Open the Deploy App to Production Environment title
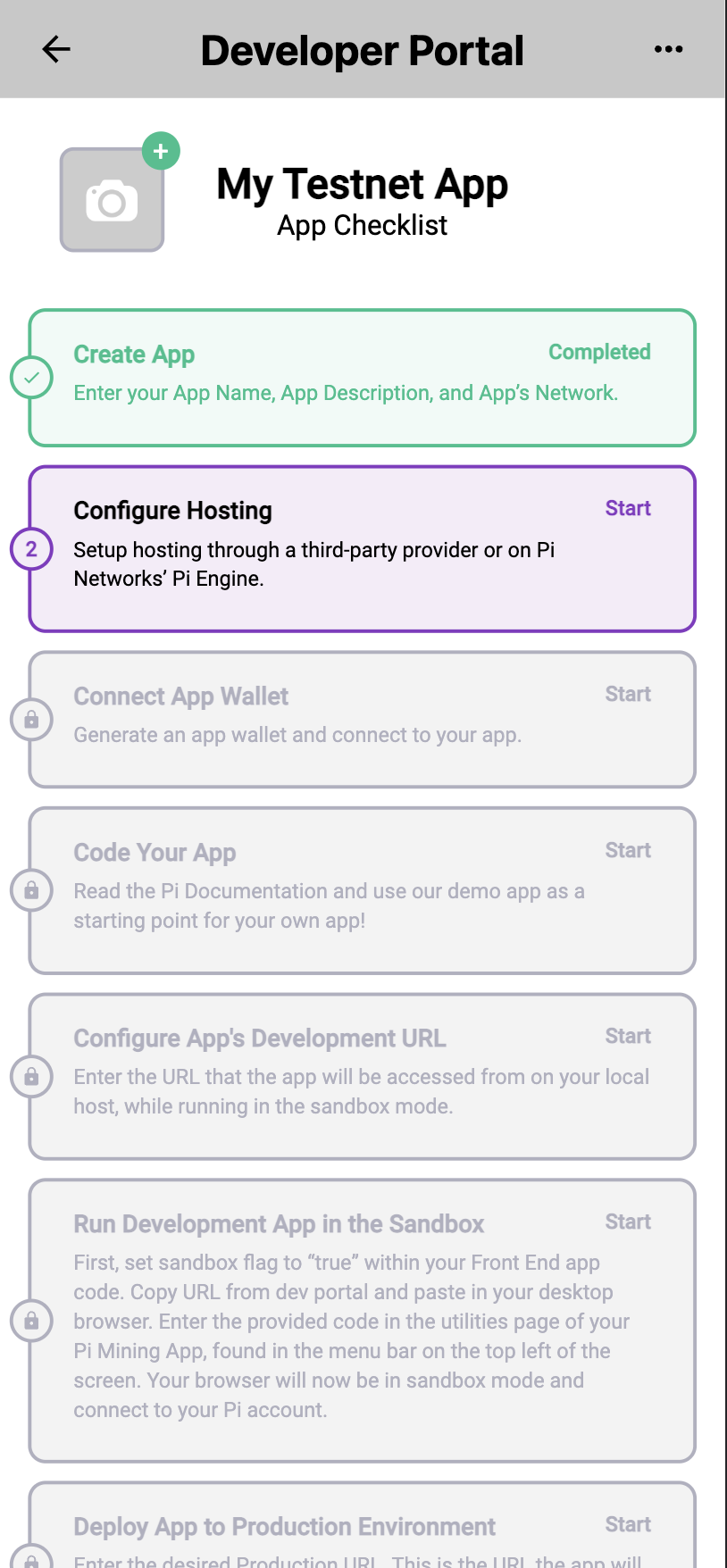This screenshot has width=727, height=1568. click(284, 1527)
